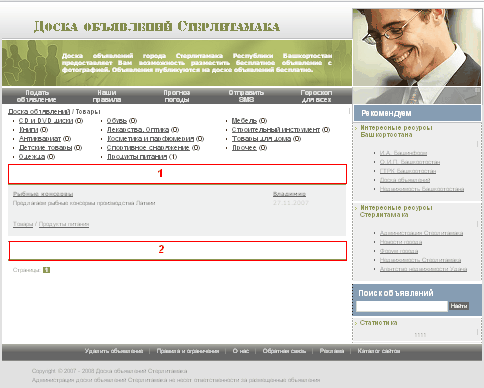Open the 'Антиквариат' category link
Viewport: 484px width, 388px height.
[40, 139]
